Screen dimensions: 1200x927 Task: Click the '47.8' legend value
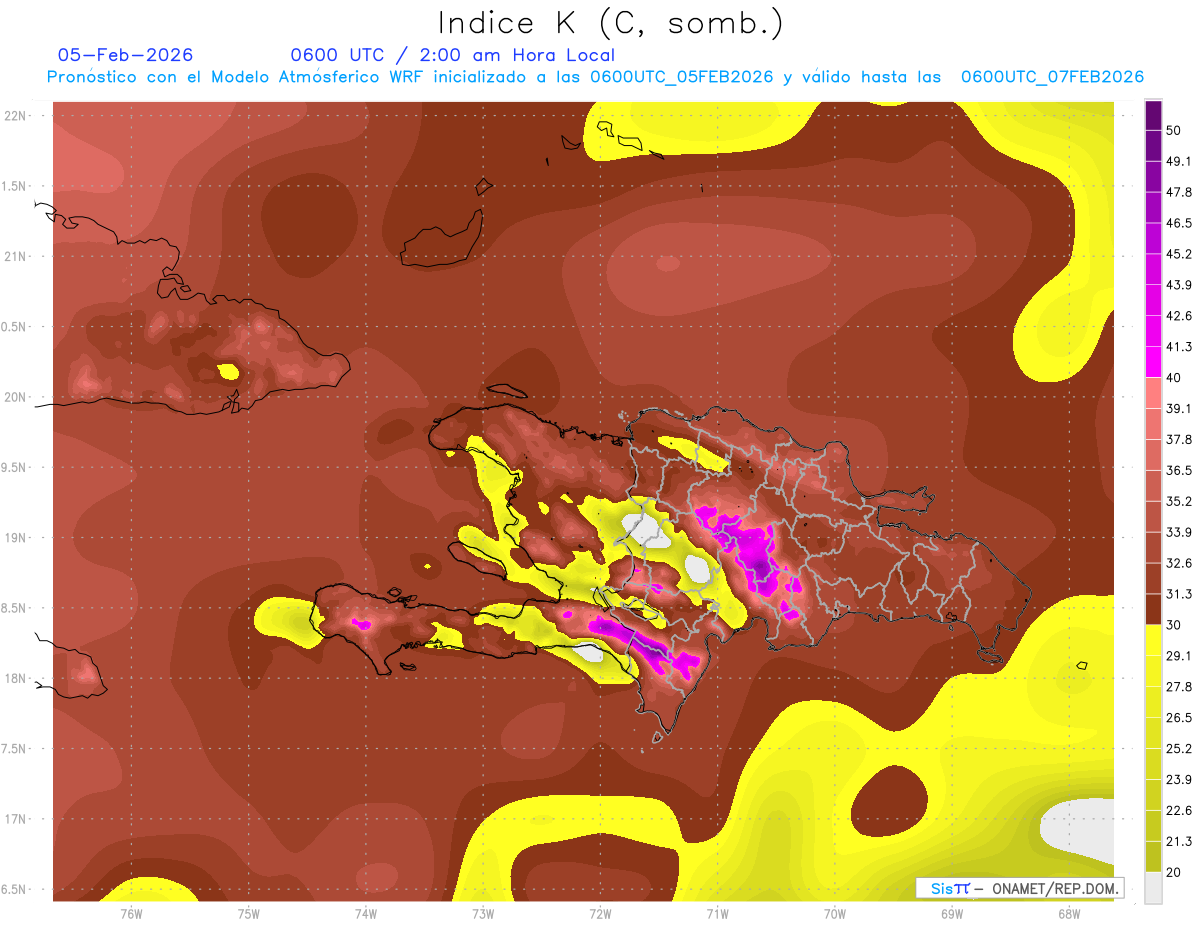click(x=1179, y=192)
